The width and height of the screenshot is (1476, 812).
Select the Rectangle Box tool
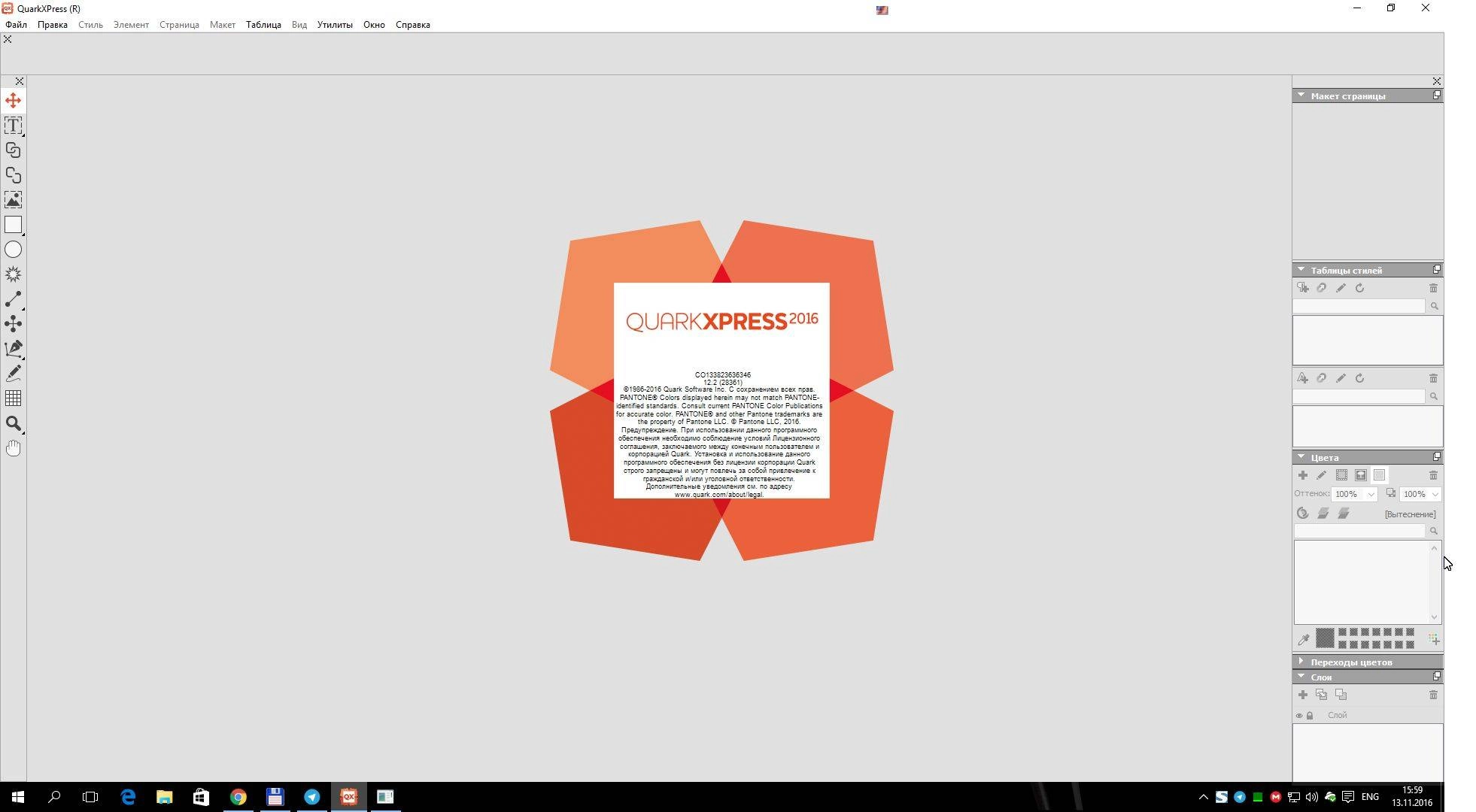(x=13, y=225)
